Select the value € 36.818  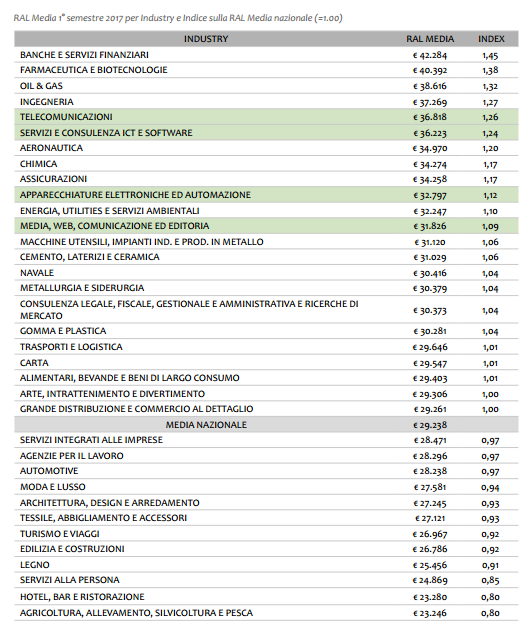pos(430,117)
